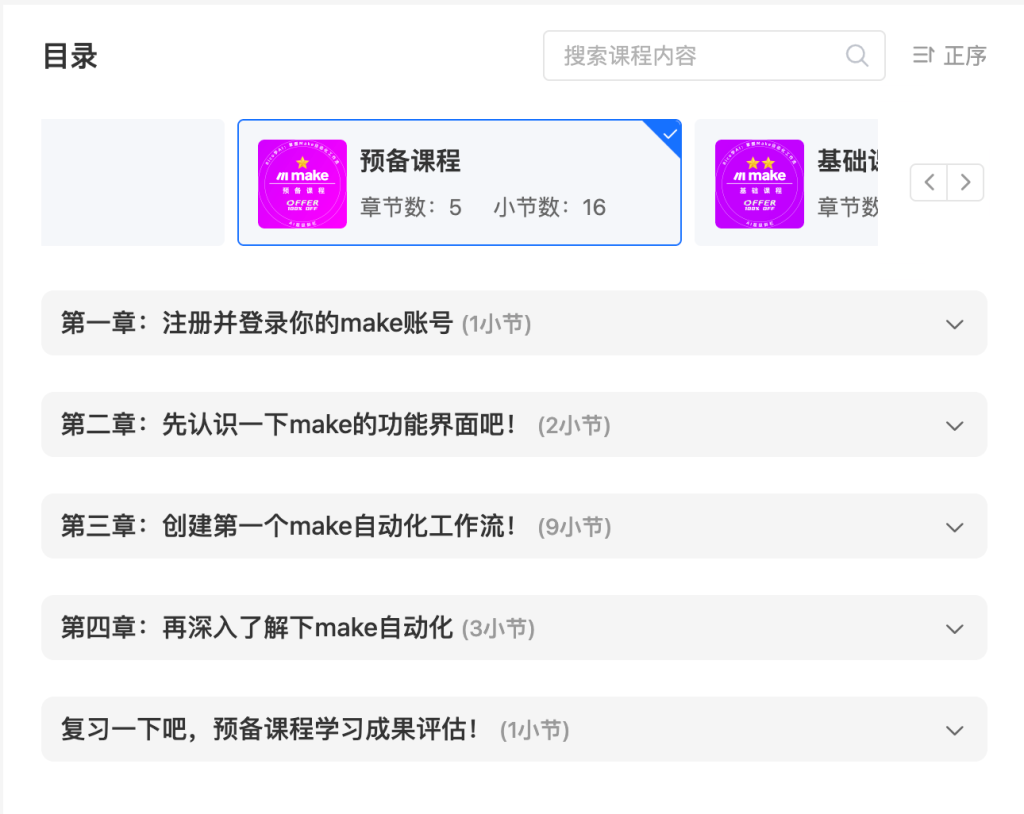Screen dimensions: 1024x814
Task: Click the right arrow to scroll courses
Action: [965, 183]
